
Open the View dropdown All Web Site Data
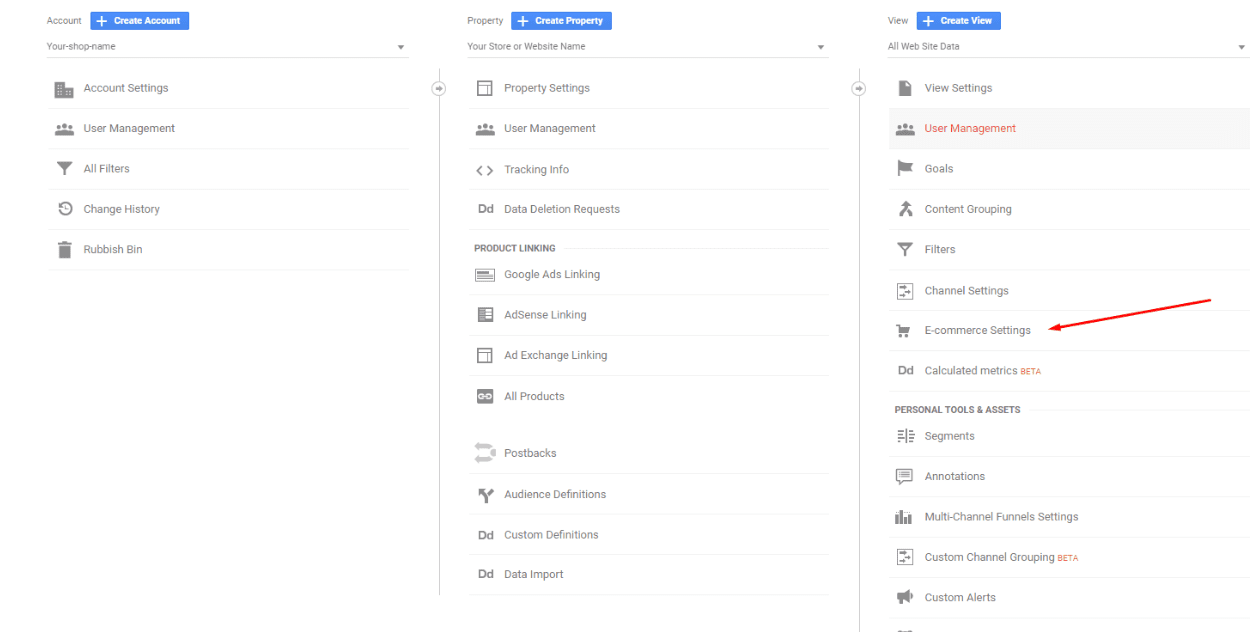click(x=1067, y=47)
